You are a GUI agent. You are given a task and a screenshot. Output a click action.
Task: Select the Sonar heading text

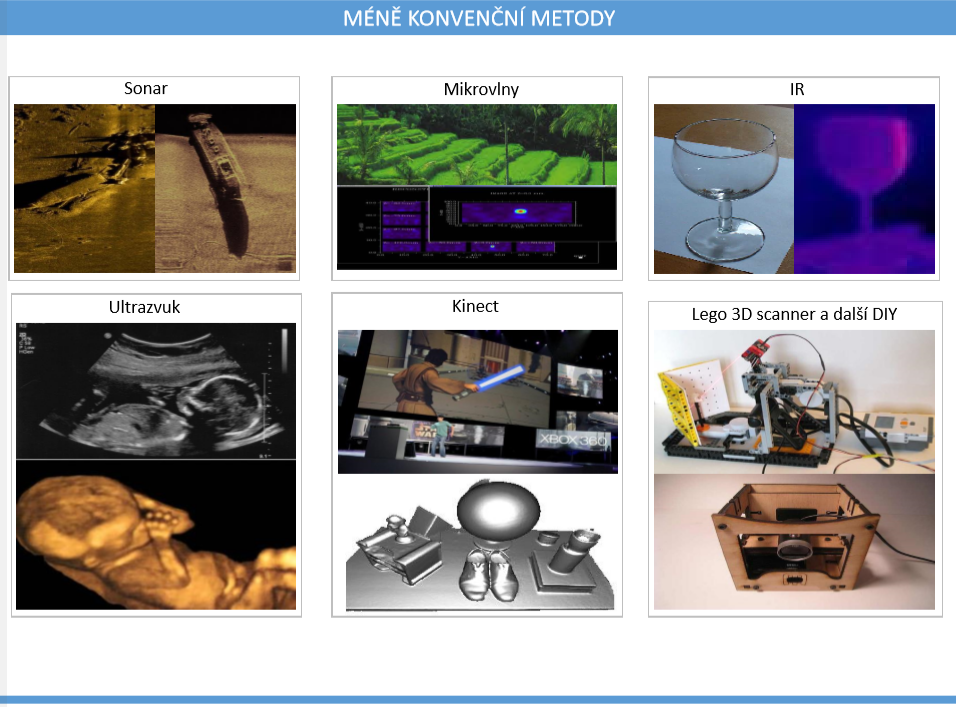(x=146, y=89)
